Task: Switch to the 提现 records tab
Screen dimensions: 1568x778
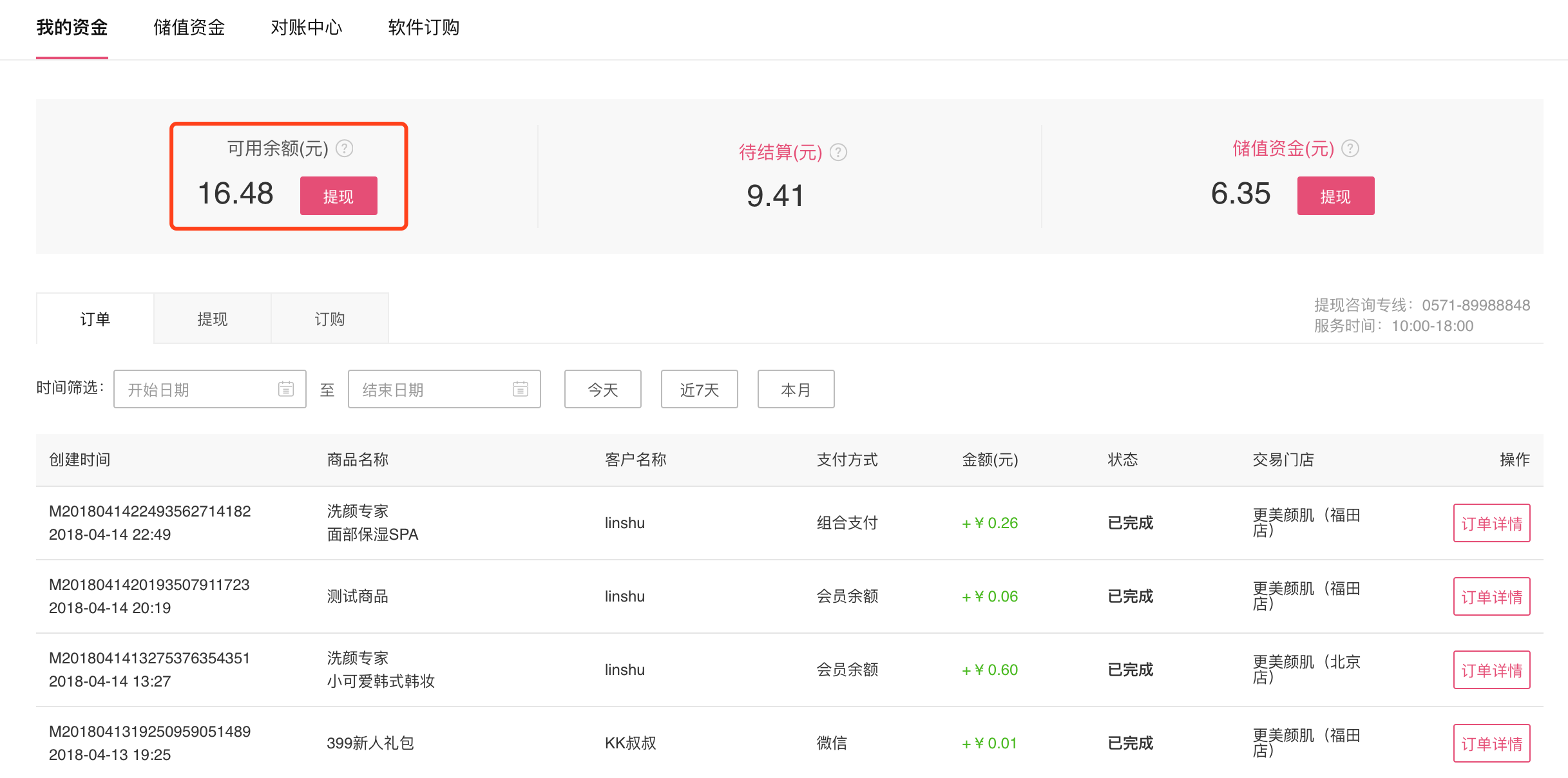Action: [212, 318]
